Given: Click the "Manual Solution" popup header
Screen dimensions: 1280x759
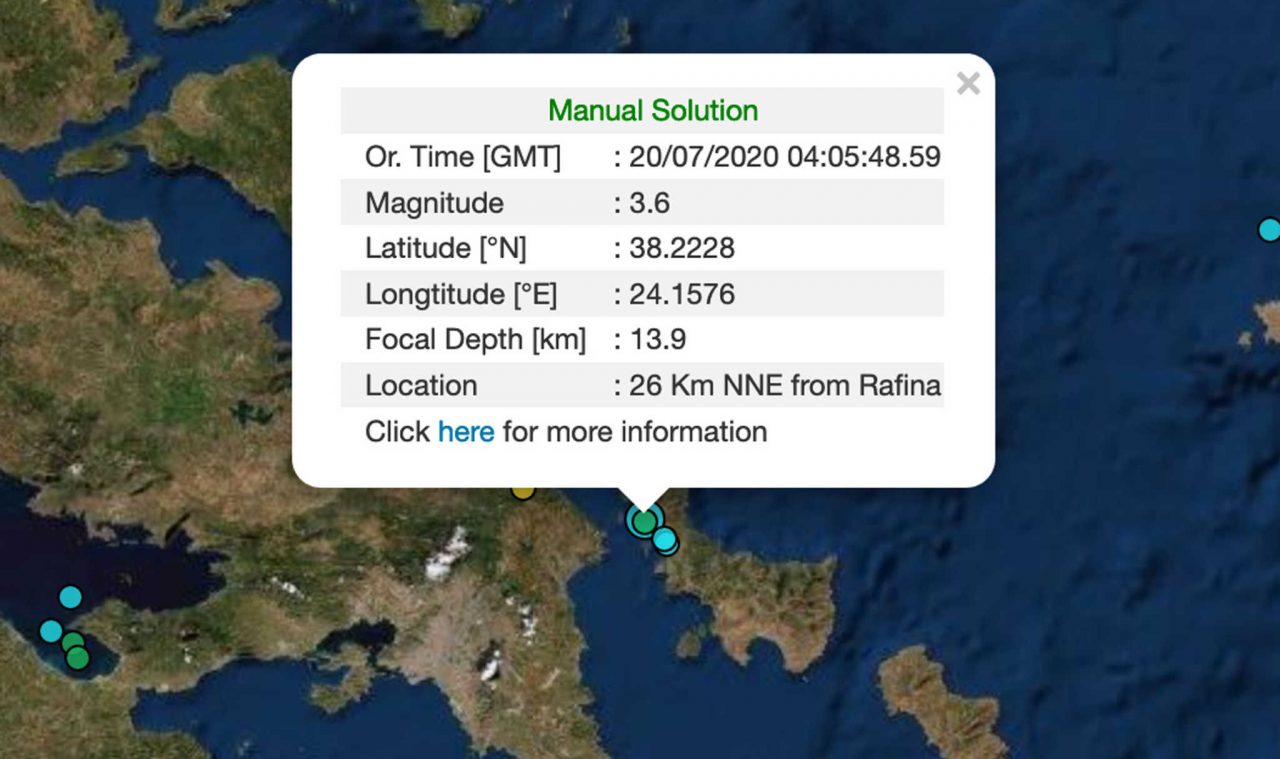Looking at the screenshot, I should tap(653, 110).
